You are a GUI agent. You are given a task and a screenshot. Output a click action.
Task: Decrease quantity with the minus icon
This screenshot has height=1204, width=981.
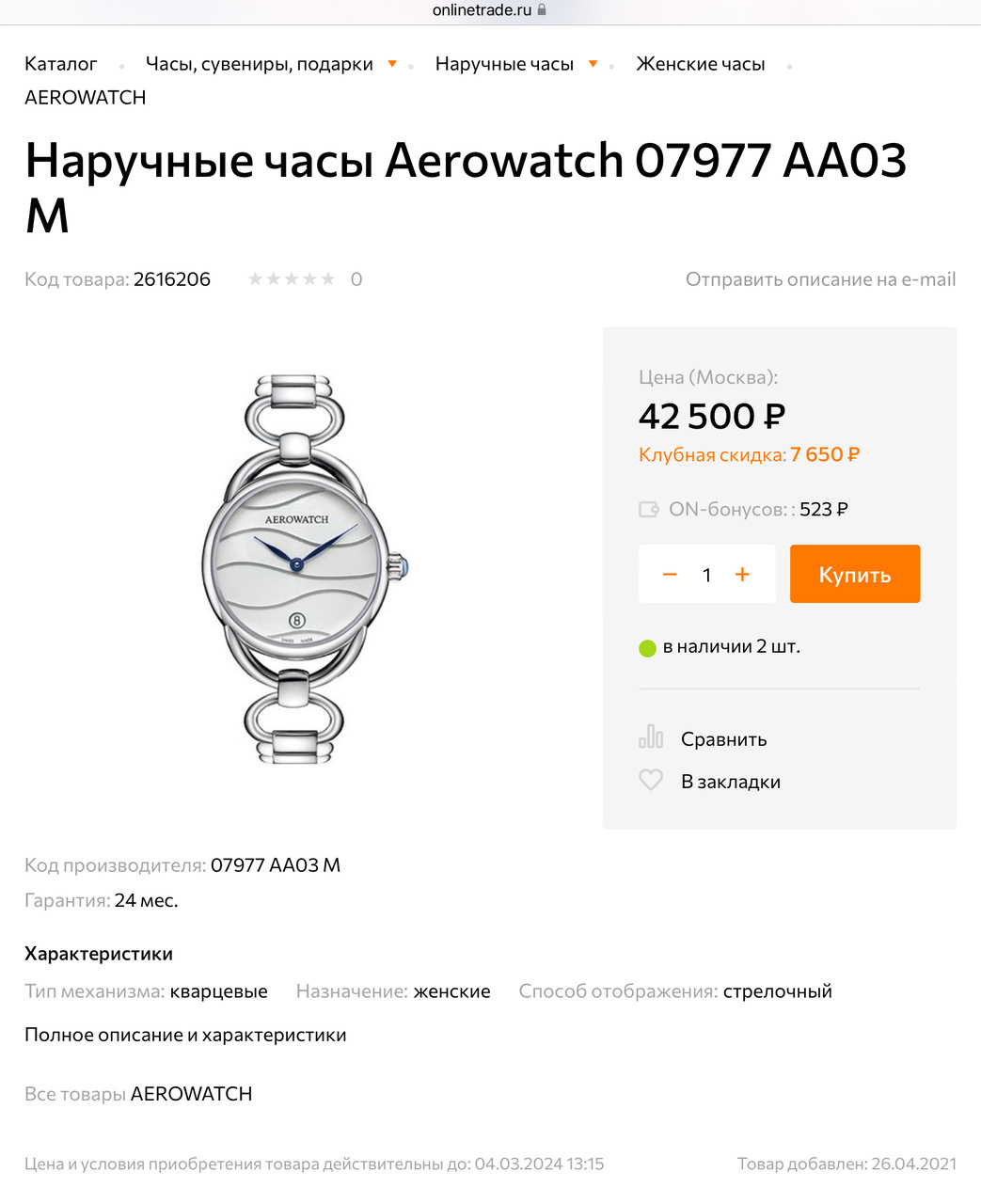tap(670, 575)
